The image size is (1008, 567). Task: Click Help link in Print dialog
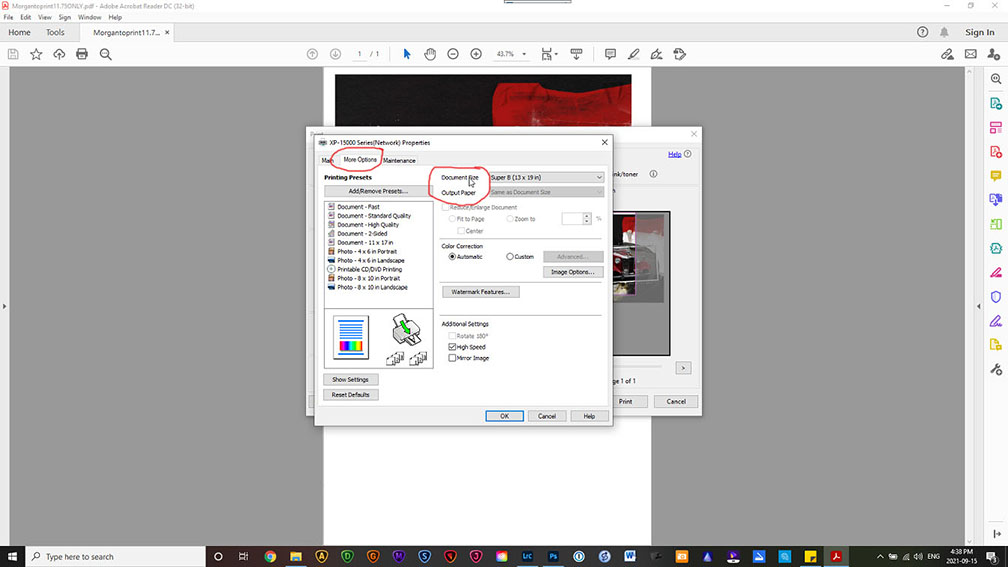coord(674,154)
